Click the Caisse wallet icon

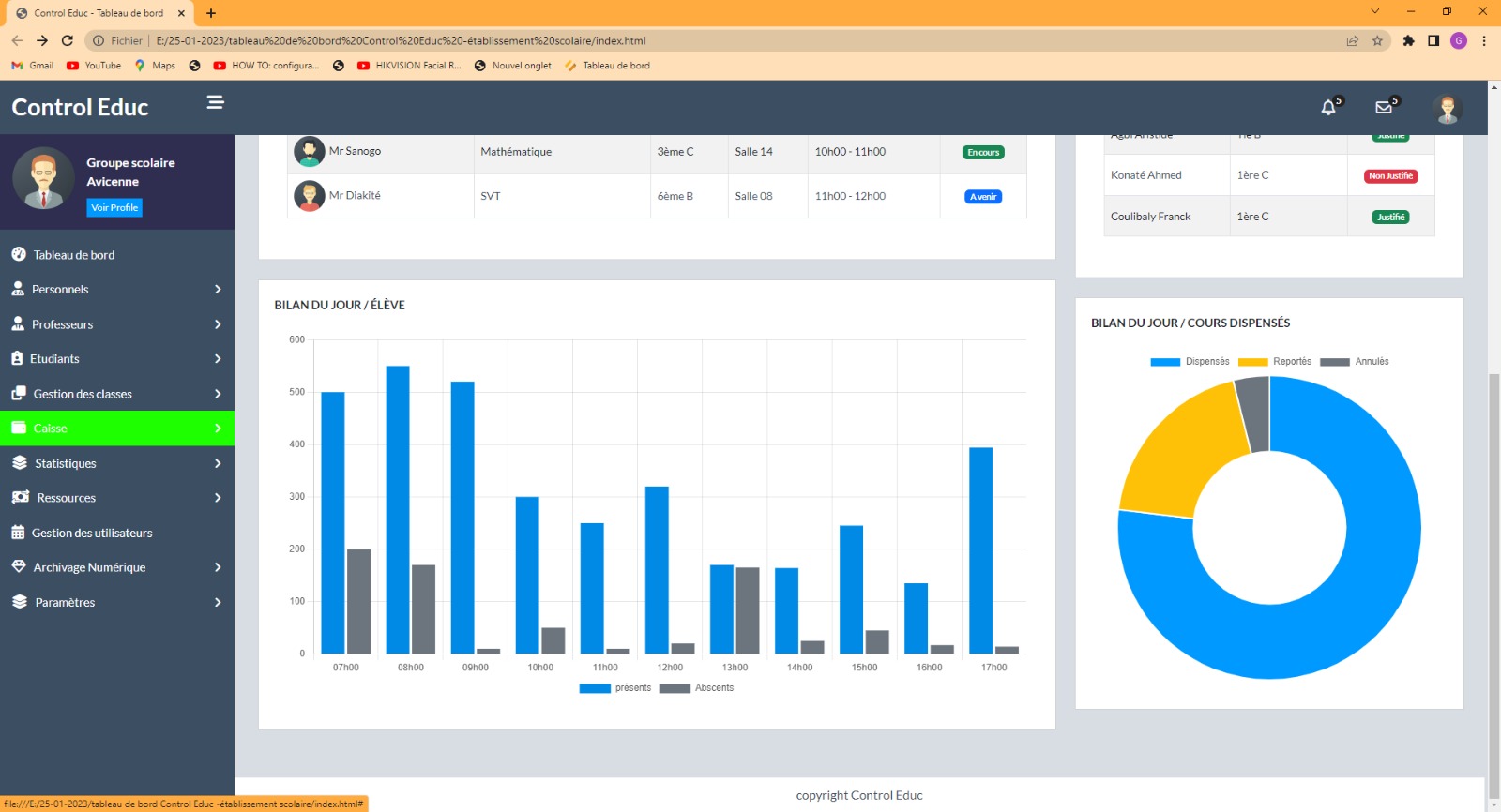coord(19,428)
